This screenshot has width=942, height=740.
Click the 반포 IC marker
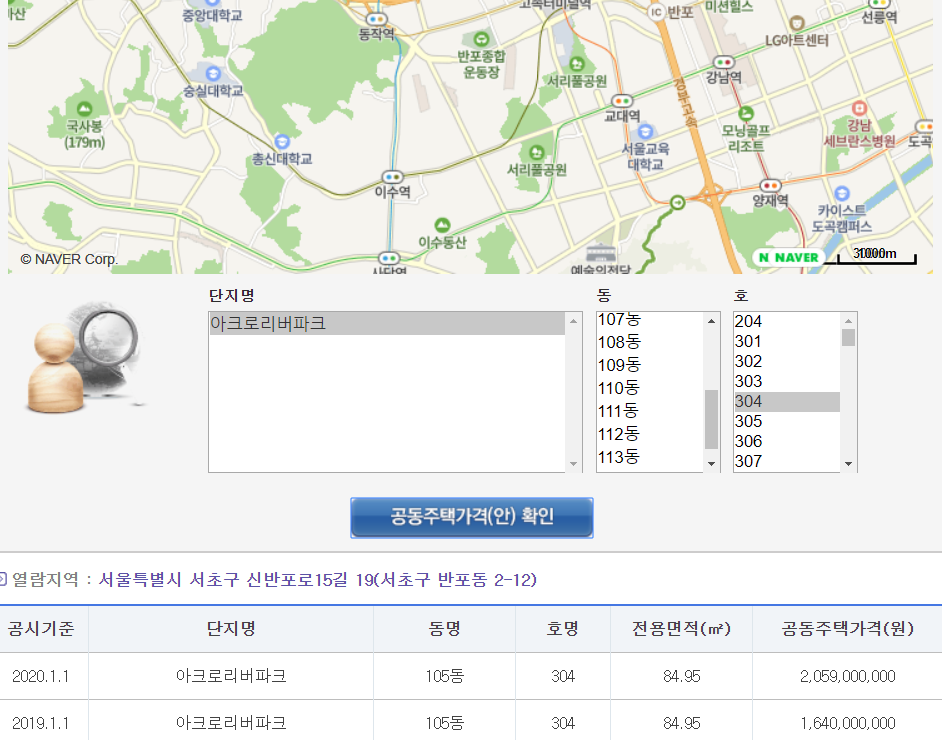(x=656, y=12)
